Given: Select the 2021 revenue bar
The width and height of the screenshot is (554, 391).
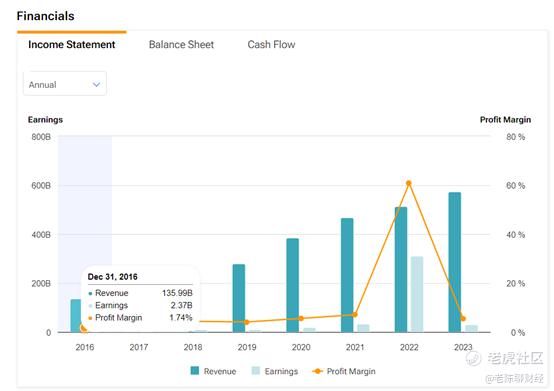Looking at the screenshot, I should 347,275.
